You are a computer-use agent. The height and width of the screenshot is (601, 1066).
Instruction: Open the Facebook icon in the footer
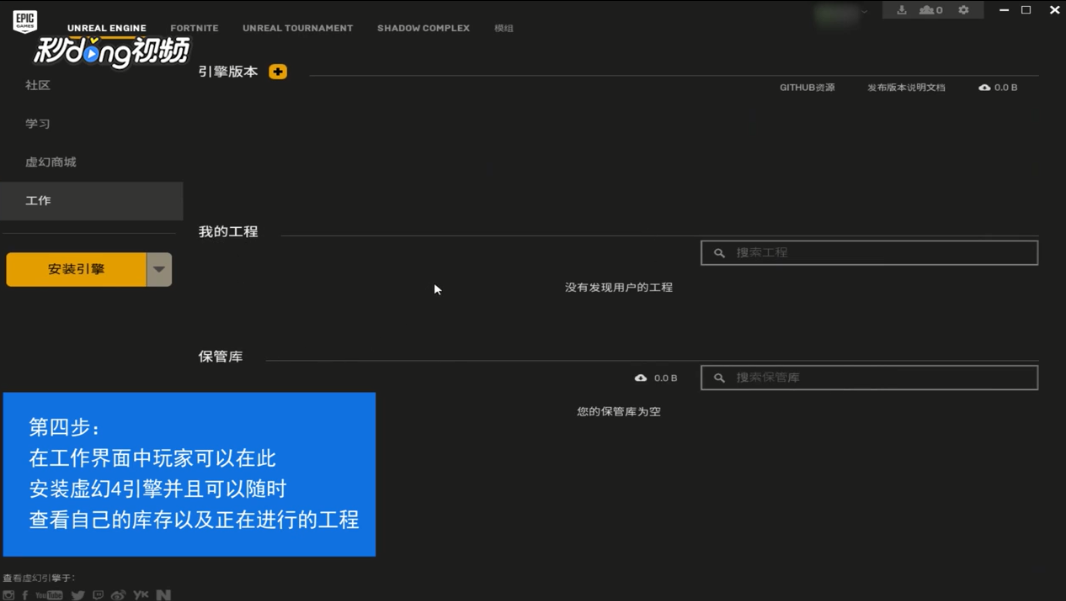pos(25,593)
